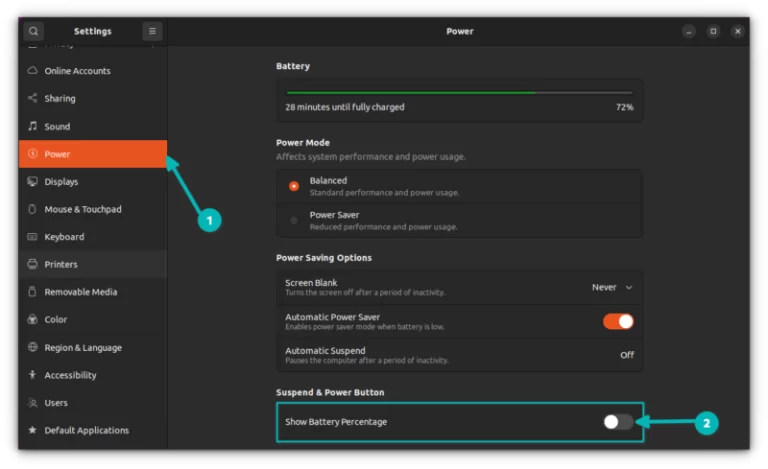768x469 pixels.
Task: Open the Screen Blank Never dropdown
Action: tap(612, 287)
